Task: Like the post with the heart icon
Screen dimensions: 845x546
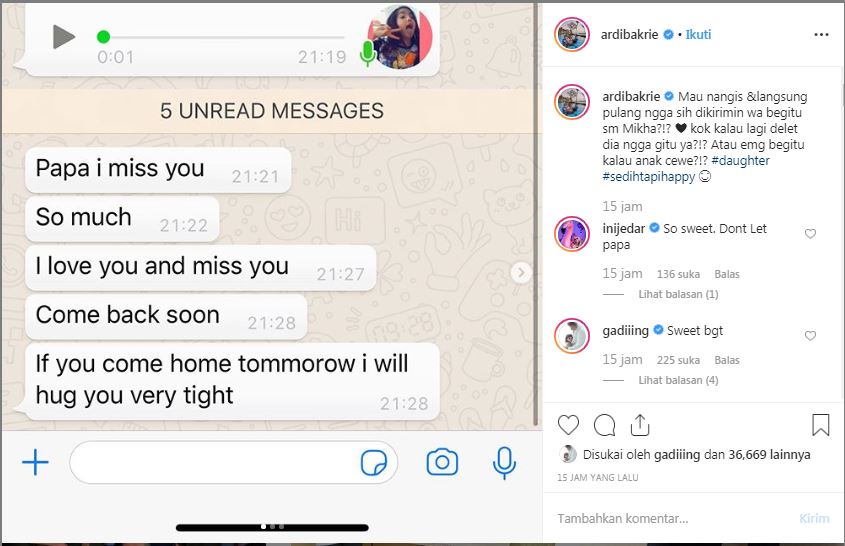Action: pyautogui.click(x=568, y=425)
